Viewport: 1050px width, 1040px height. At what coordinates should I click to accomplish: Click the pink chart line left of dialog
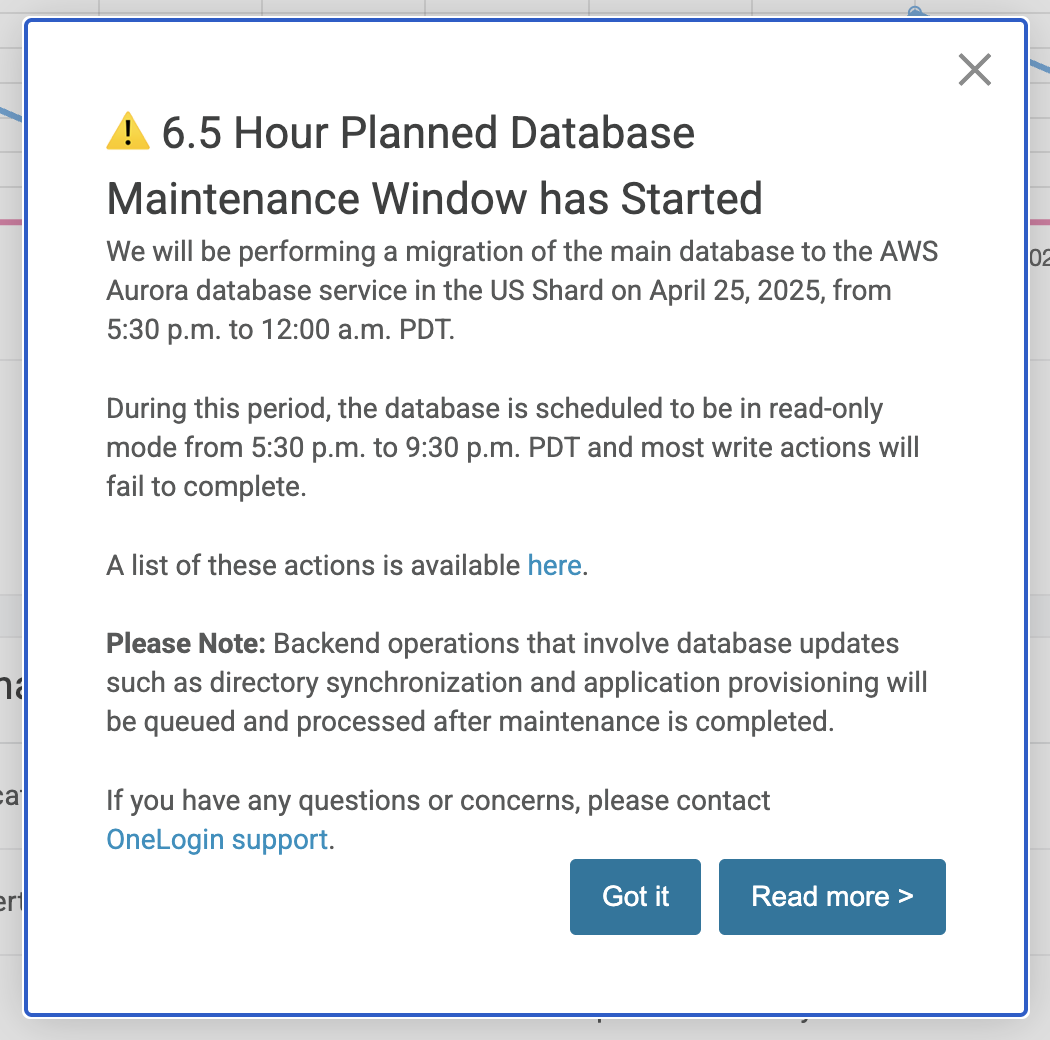(x=11, y=222)
